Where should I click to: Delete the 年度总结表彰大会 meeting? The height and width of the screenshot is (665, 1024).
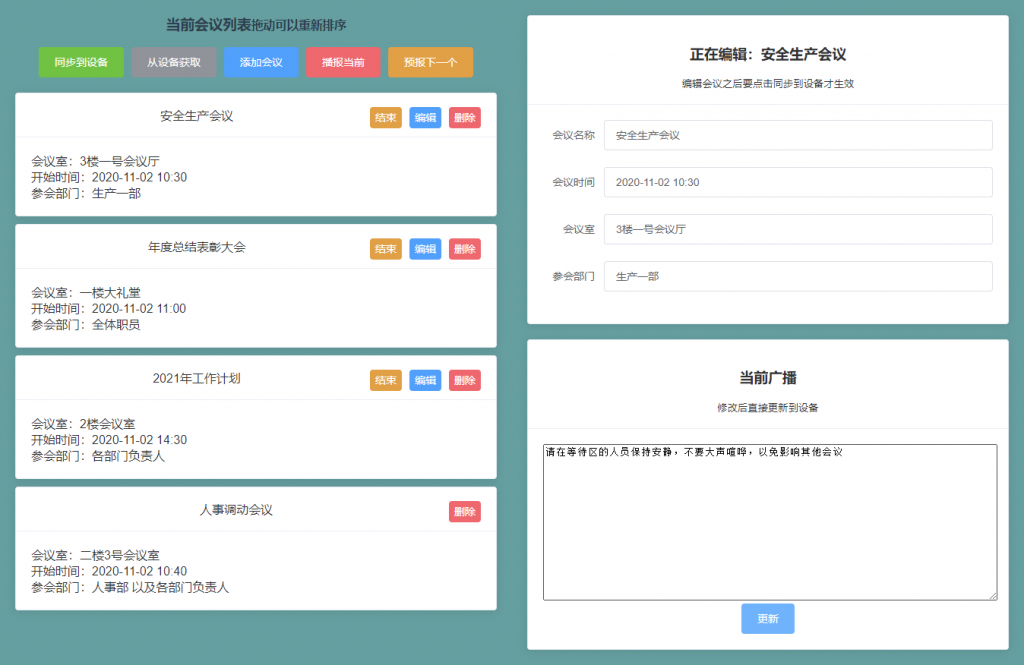click(464, 249)
